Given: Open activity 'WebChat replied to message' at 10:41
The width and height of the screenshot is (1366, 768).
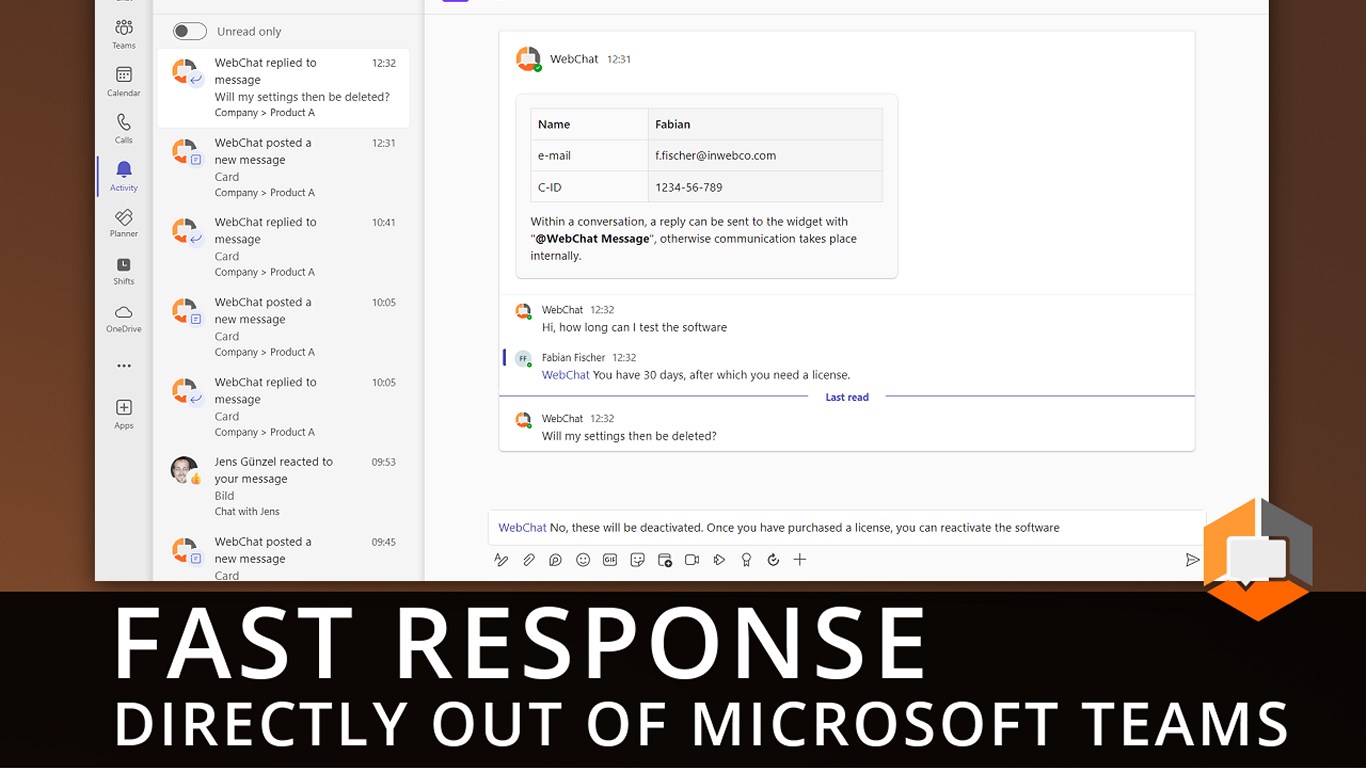Looking at the screenshot, I should pos(283,247).
